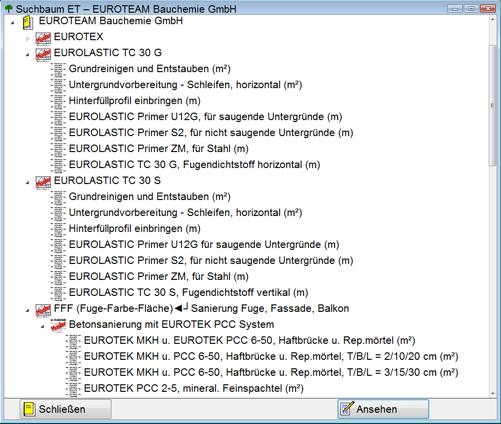Click the EUROLASTIC TC 30 G catalog icon
This screenshot has height=424, width=501.
tap(43, 54)
